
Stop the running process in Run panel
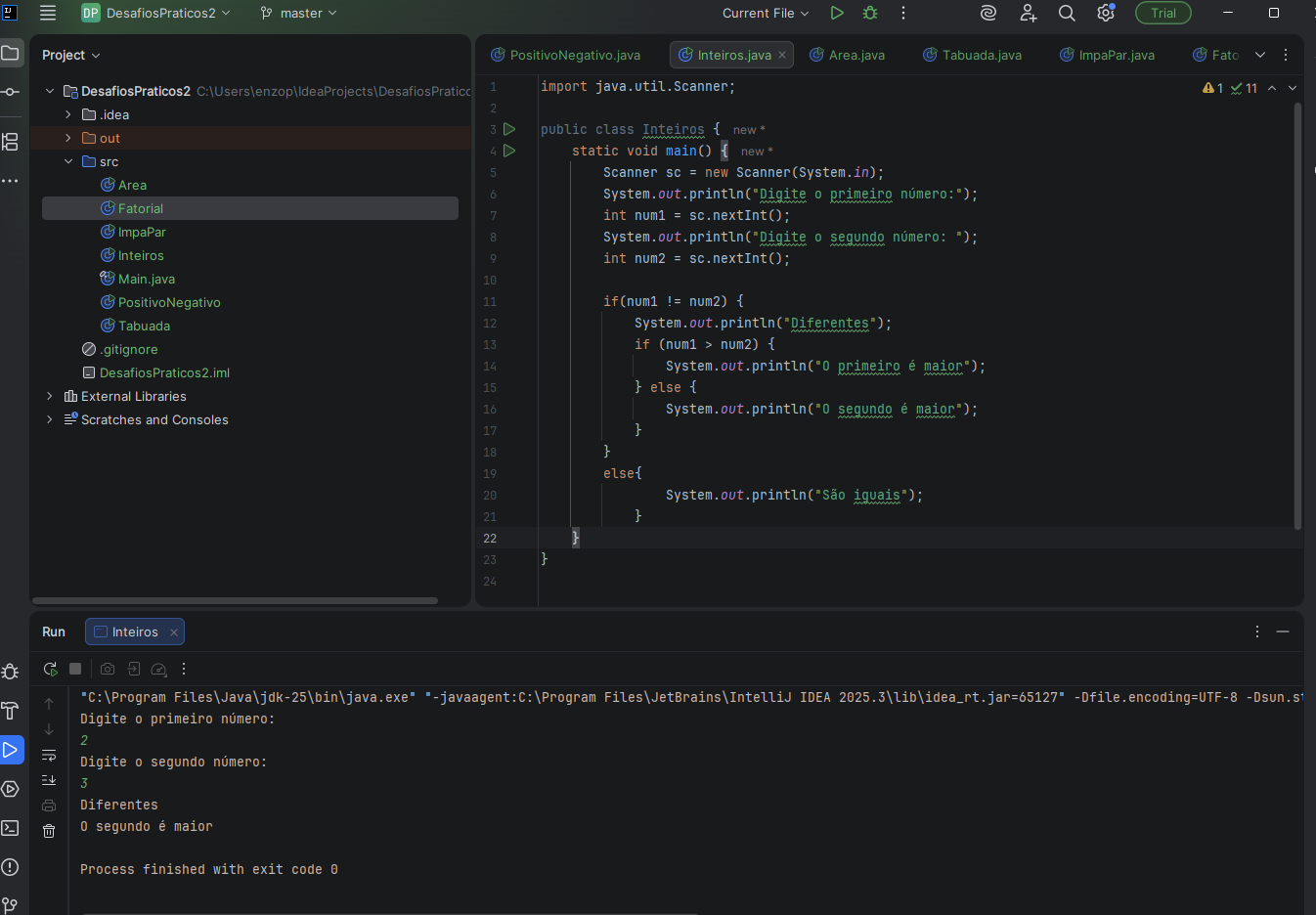[75, 669]
